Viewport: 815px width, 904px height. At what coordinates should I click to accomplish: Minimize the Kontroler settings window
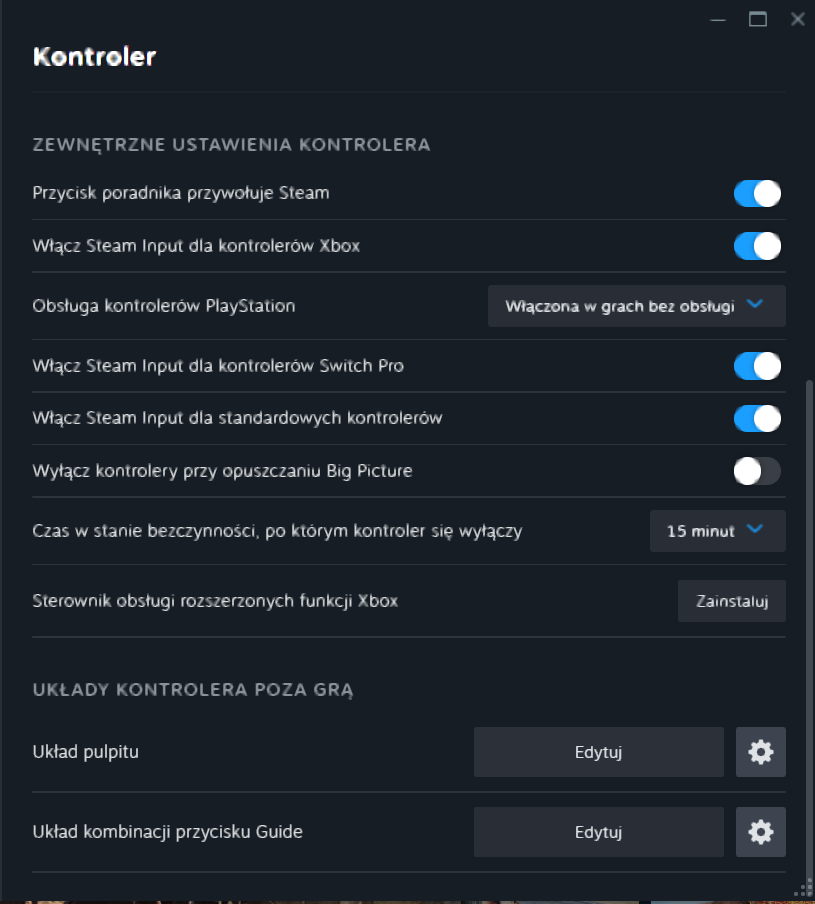[718, 20]
